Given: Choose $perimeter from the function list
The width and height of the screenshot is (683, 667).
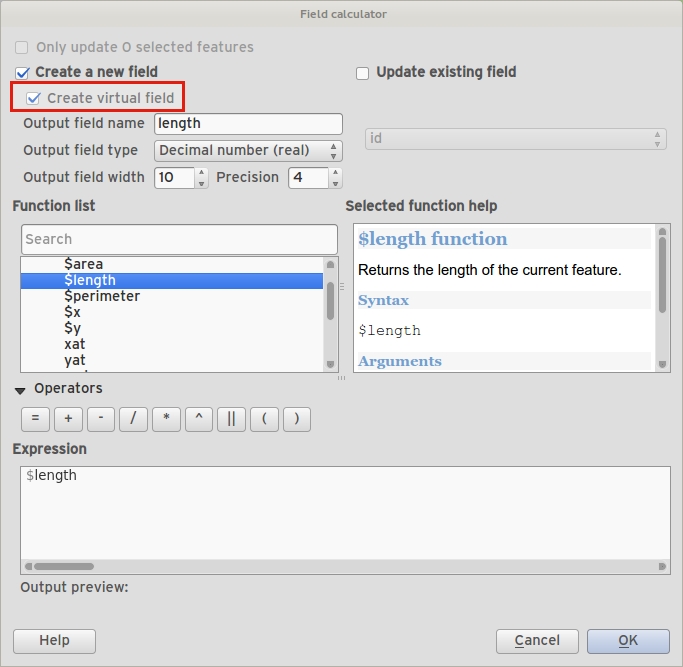Looking at the screenshot, I should point(102,297).
